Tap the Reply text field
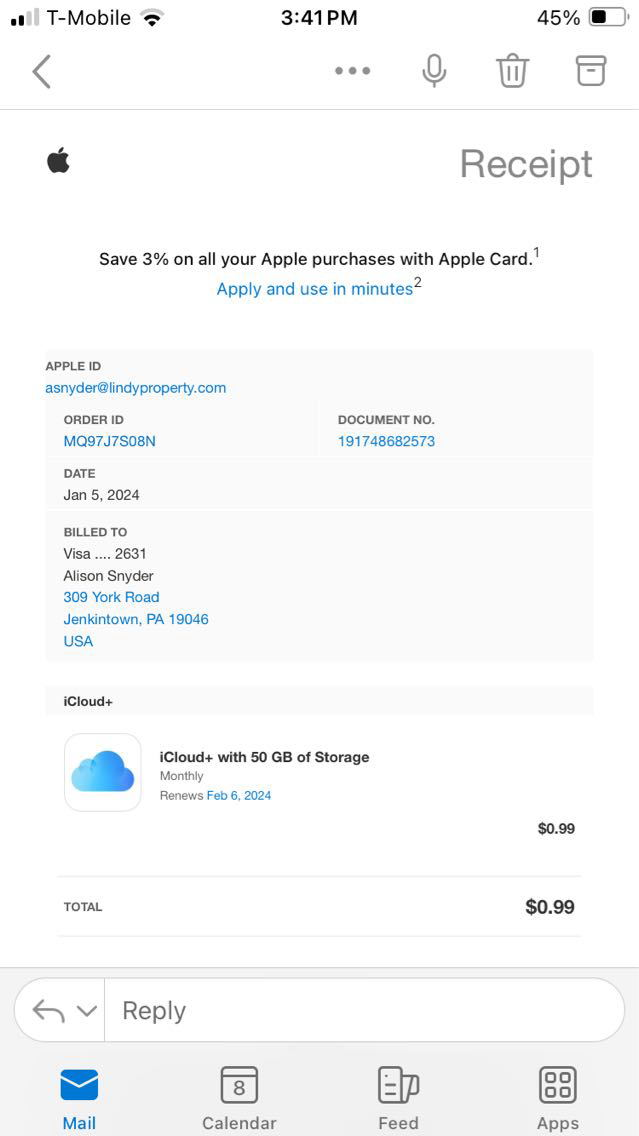The image size is (639, 1136). pyautogui.click(x=360, y=1010)
